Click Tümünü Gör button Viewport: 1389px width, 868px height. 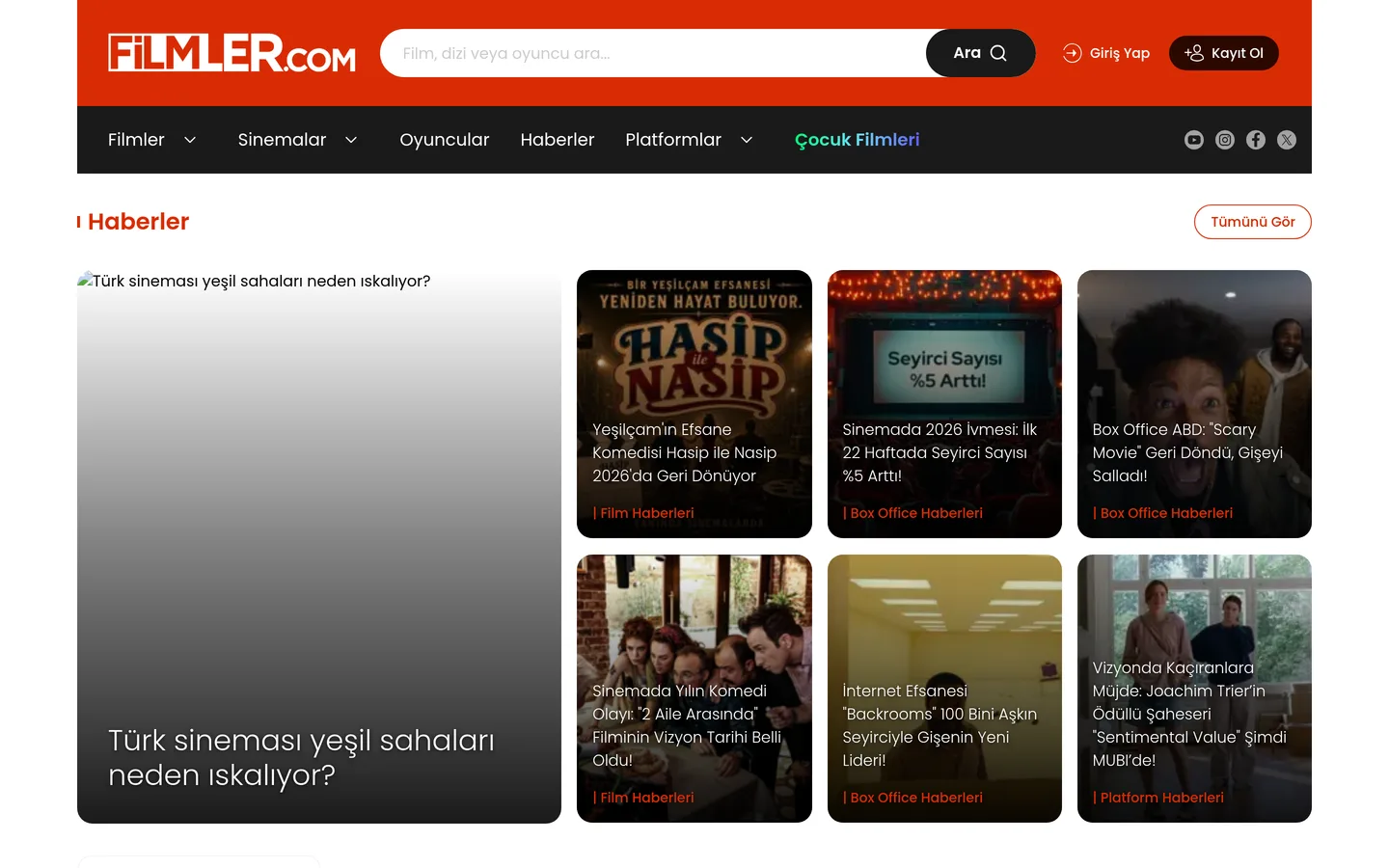[x=1253, y=222]
